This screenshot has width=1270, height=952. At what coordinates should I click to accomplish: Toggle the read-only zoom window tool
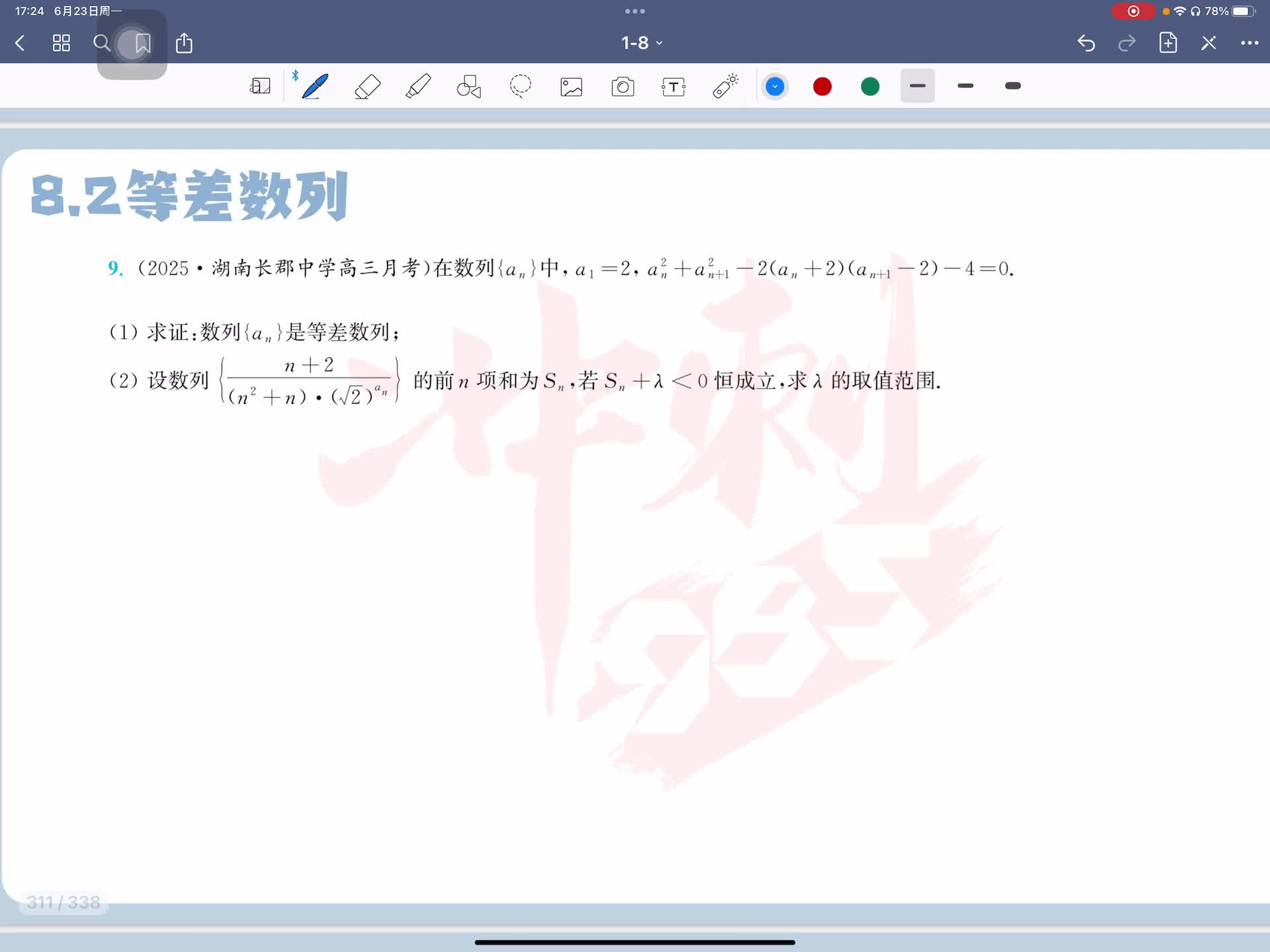(x=260, y=87)
